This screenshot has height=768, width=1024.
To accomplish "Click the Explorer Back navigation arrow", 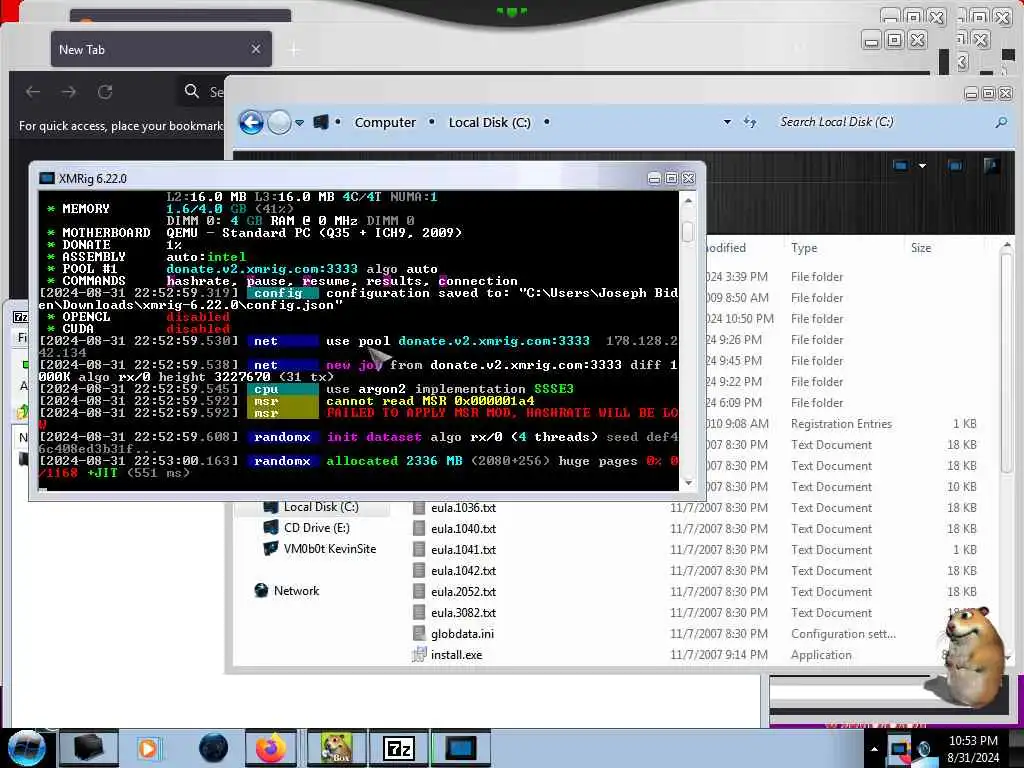I will point(251,122).
